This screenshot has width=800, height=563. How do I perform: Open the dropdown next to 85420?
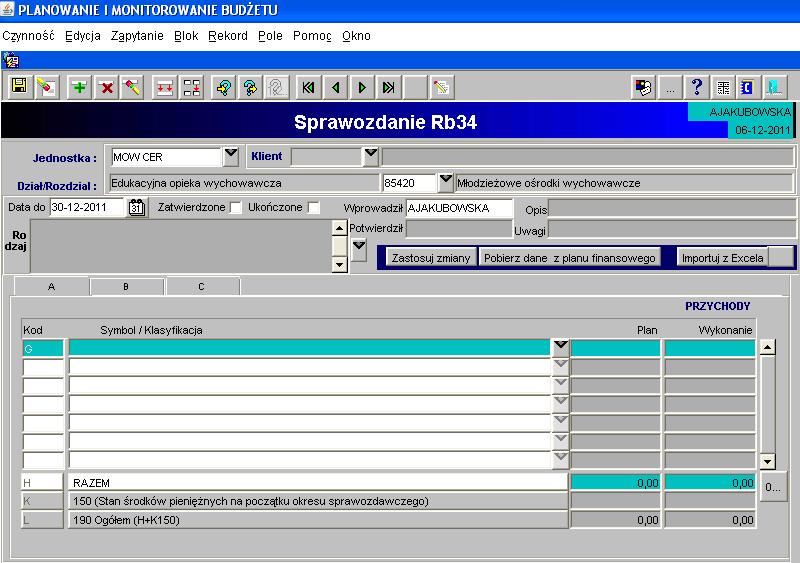tap(445, 182)
